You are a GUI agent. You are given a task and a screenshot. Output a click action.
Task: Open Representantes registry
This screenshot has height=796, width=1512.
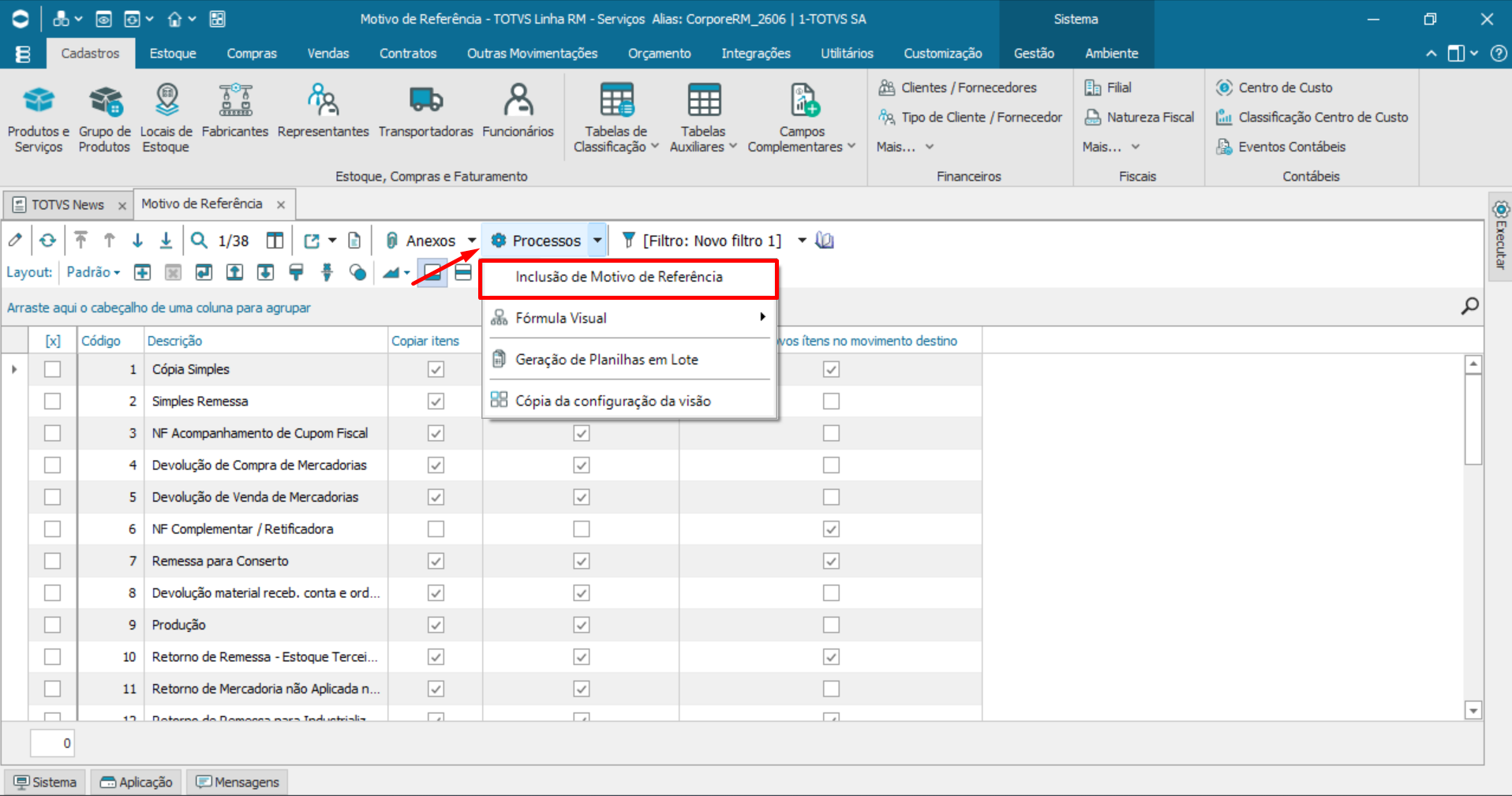tap(323, 111)
